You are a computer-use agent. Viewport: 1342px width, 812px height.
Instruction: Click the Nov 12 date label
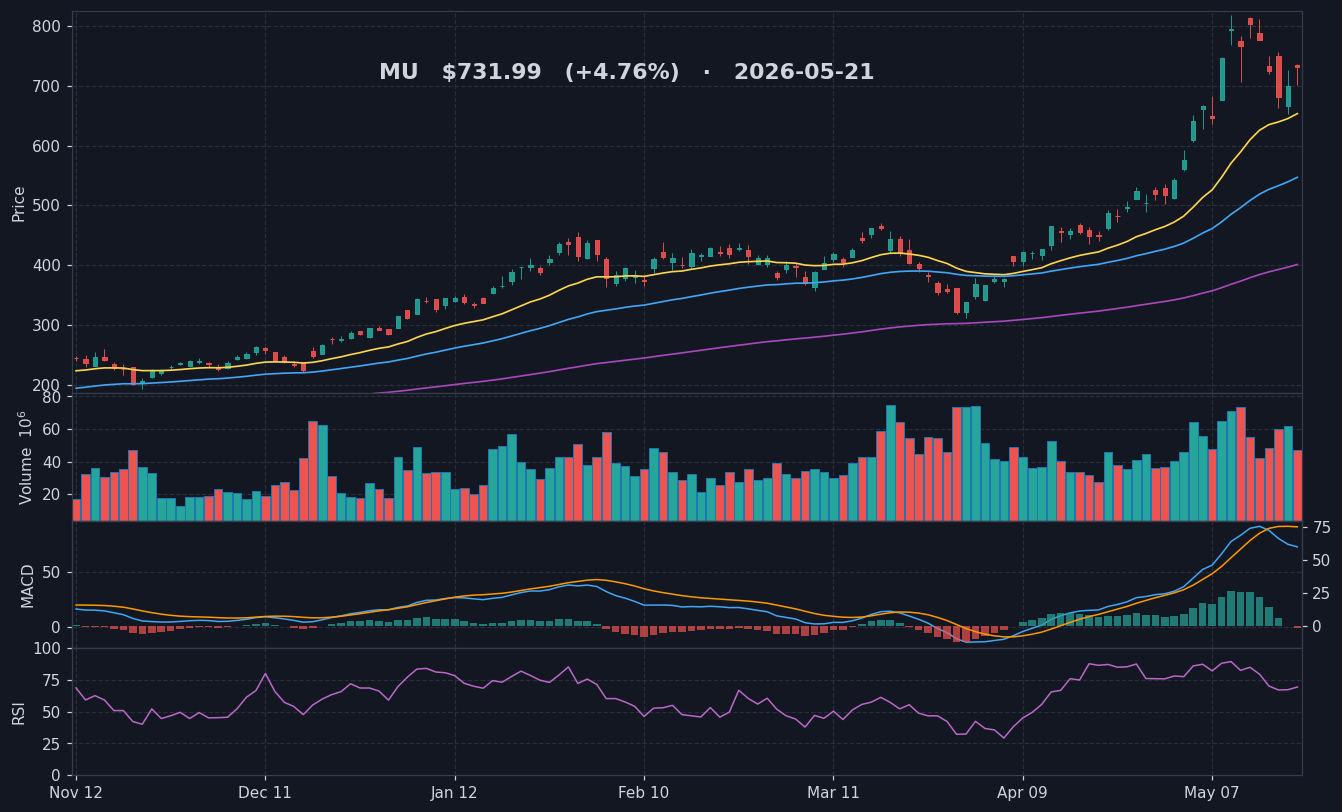coord(76,794)
